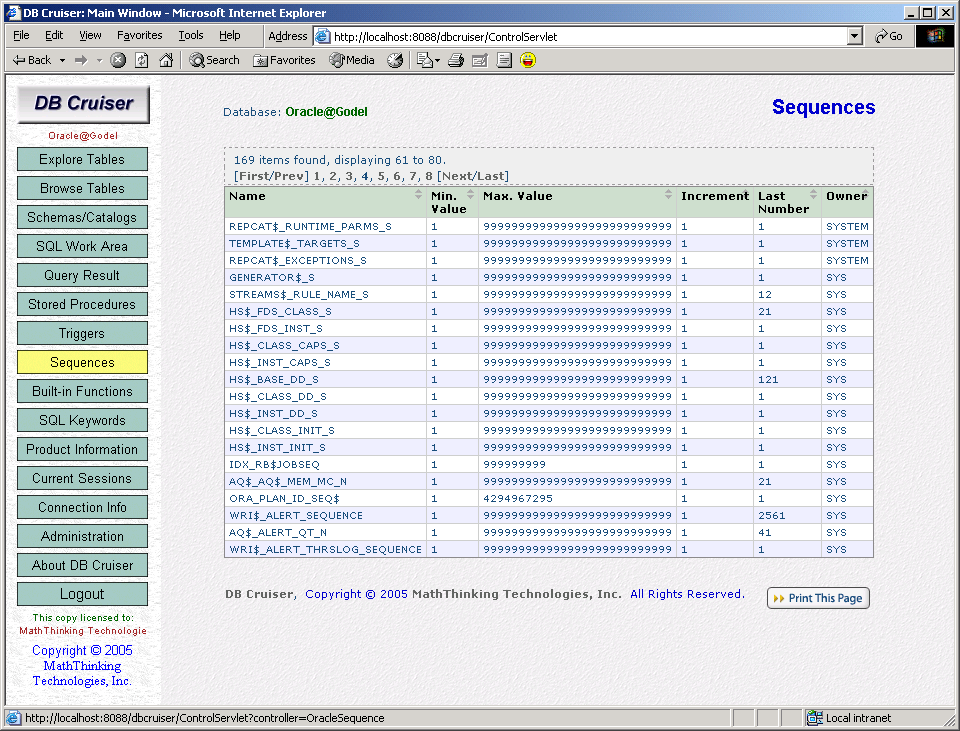Sort by Max. Value column arrows
960x731 pixels.
[x=668, y=196]
